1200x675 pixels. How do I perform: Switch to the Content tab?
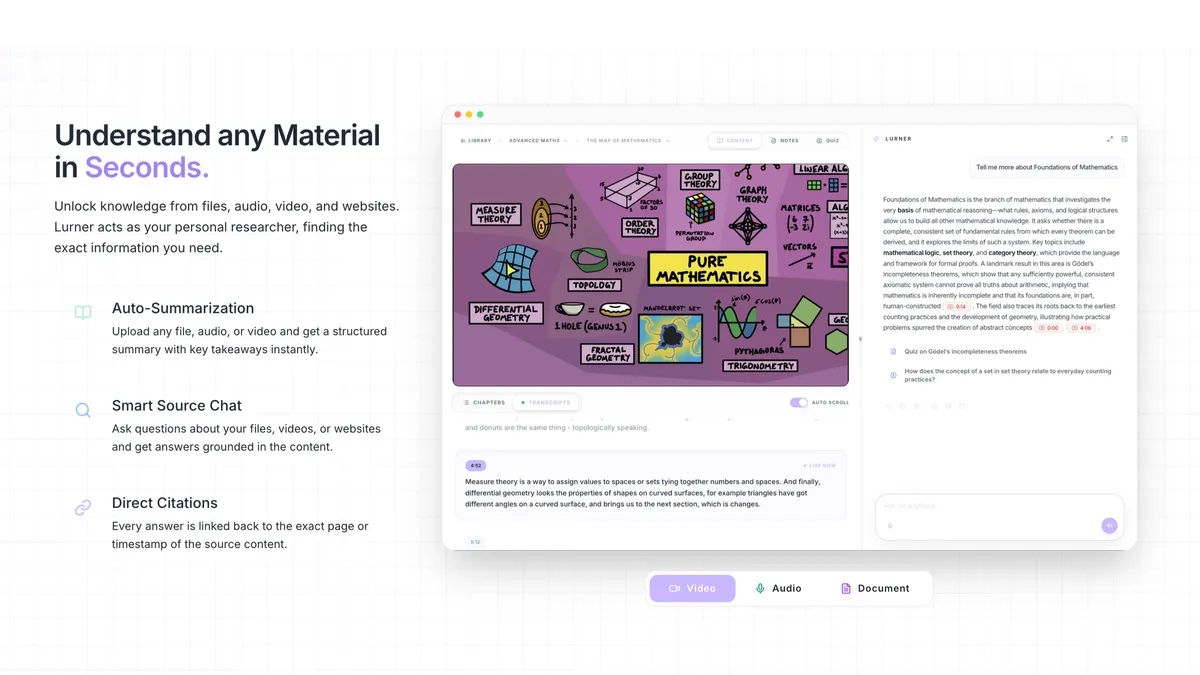click(735, 141)
